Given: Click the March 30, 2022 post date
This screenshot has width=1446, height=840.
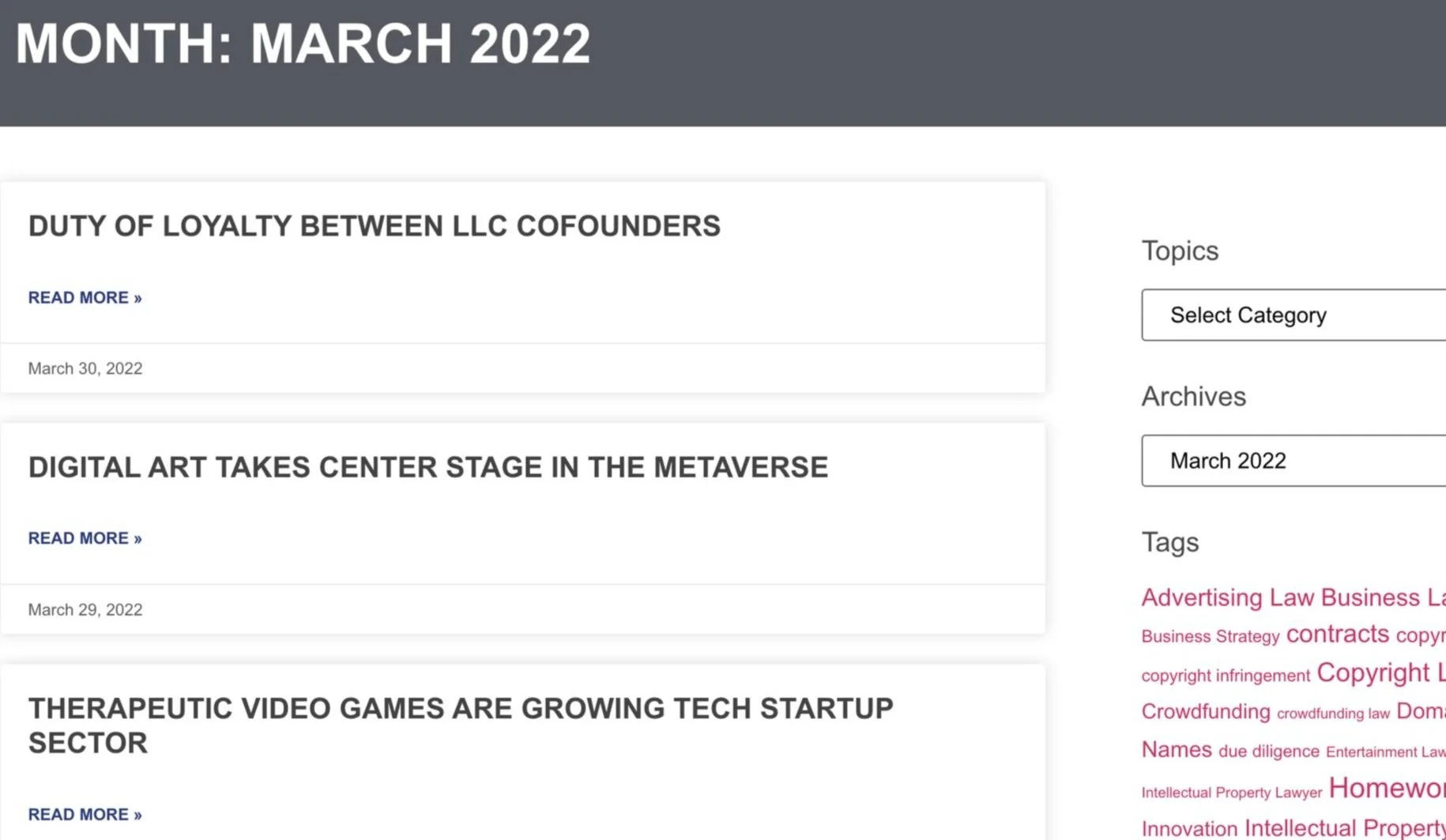Looking at the screenshot, I should (85, 369).
